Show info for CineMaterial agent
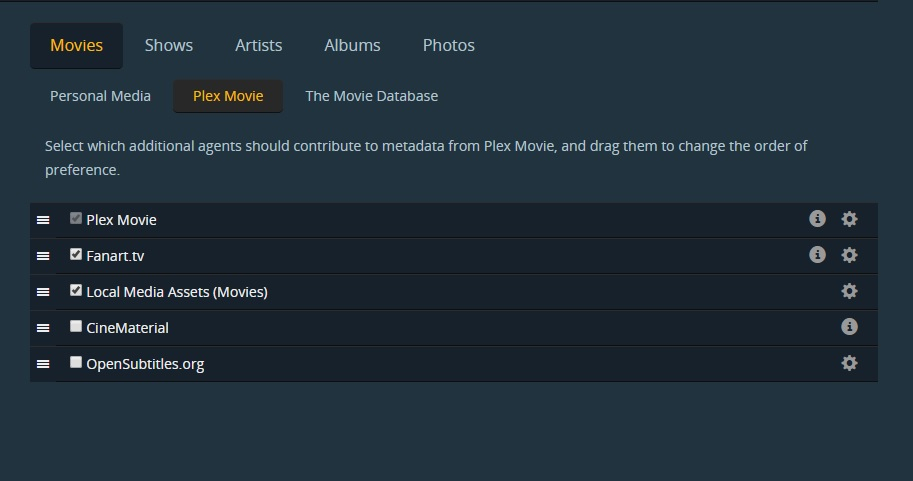The width and height of the screenshot is (913, 481). pyautogui.click(x=849, y=327)
